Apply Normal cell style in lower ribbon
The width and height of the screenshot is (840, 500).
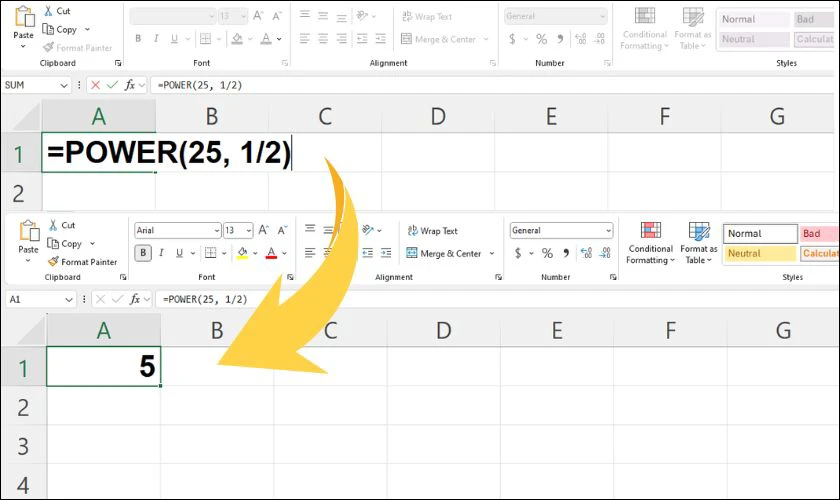pyautogui.click(x=760, y=234)
